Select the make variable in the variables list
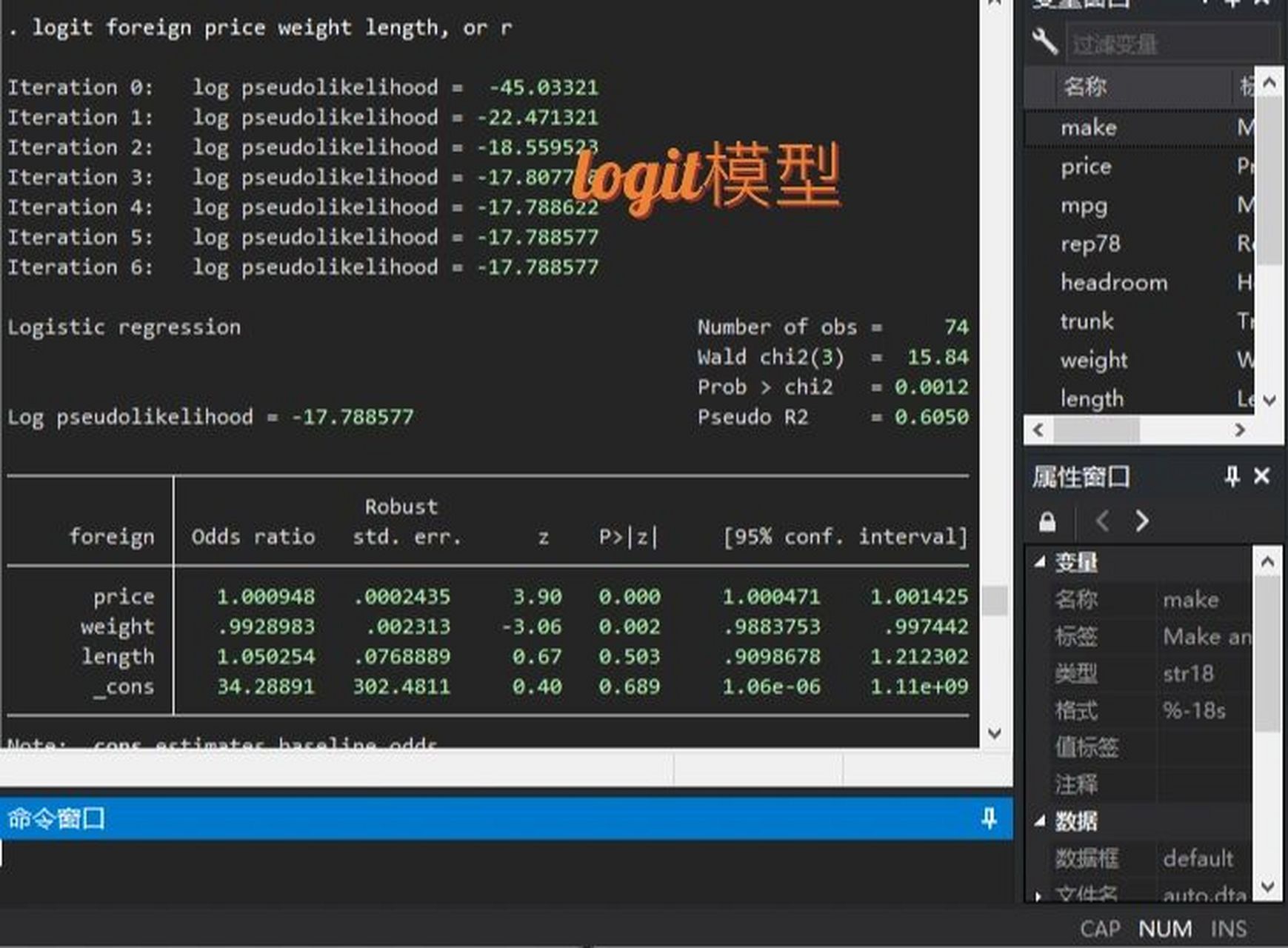The width and height of the screenshot is (1288, 948). coord(1089,127)
